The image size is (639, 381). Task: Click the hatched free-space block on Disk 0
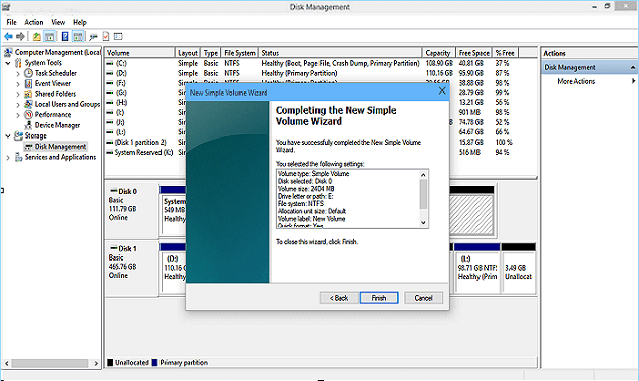pos(472,215)
